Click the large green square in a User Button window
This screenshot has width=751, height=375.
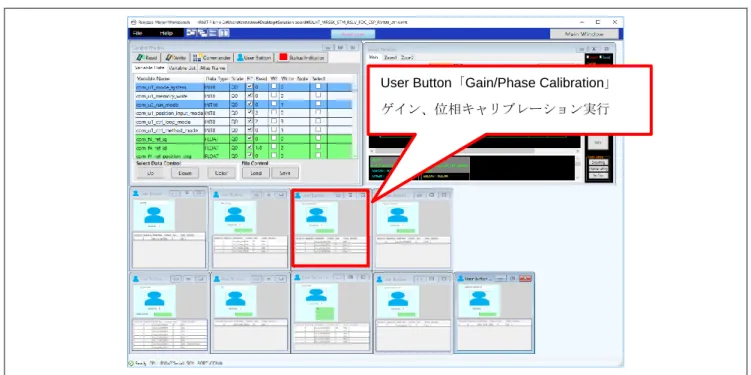(326, 314)
